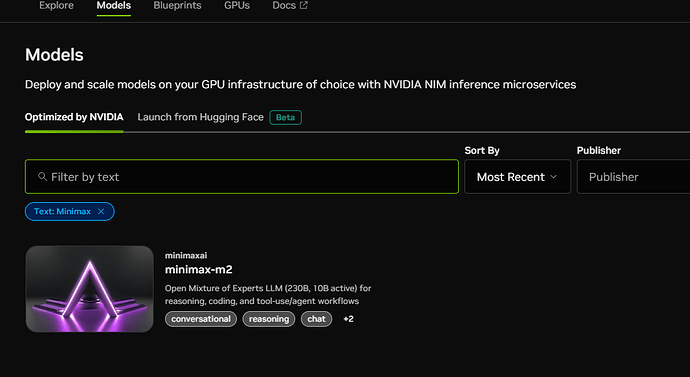The width and height of the screenshot is (690, 377).
Task: Select the reasoning tag
Action: 269,319
